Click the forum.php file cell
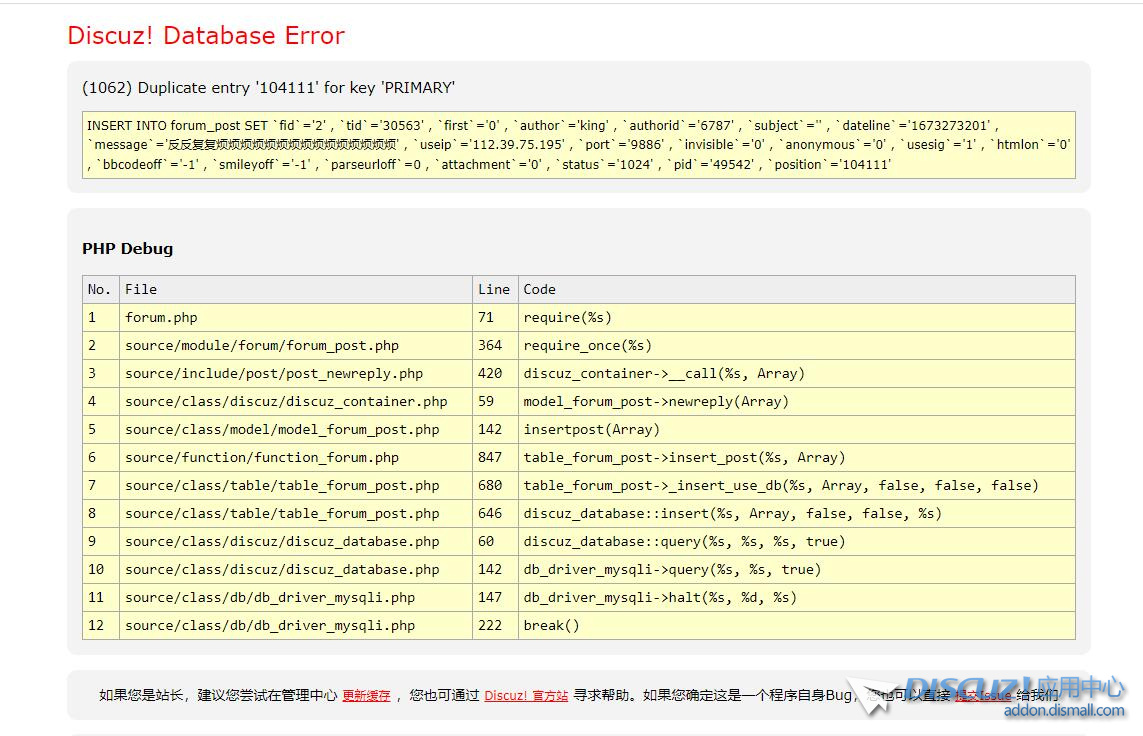The height and width of the screenshot is (736, 1143). (x=161, y=317)
